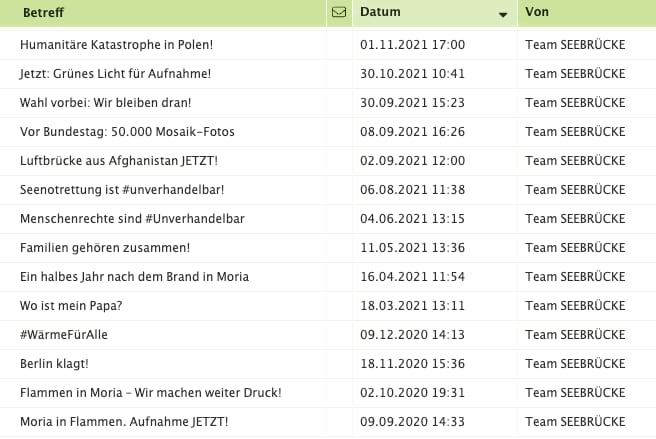This screenshot has width=656, height=439.
Task: Open 'Seenotrettung ist #unverhandelbar!' email
Action: (122, 190)
